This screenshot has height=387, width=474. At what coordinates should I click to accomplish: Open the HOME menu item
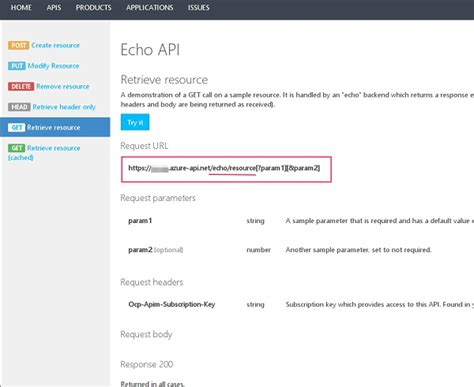tap(21, 7)
